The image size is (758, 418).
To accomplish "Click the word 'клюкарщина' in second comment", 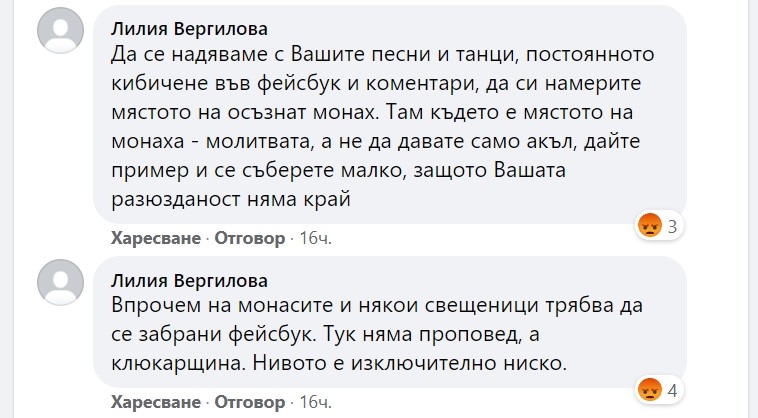I will [x=177, y=364].
